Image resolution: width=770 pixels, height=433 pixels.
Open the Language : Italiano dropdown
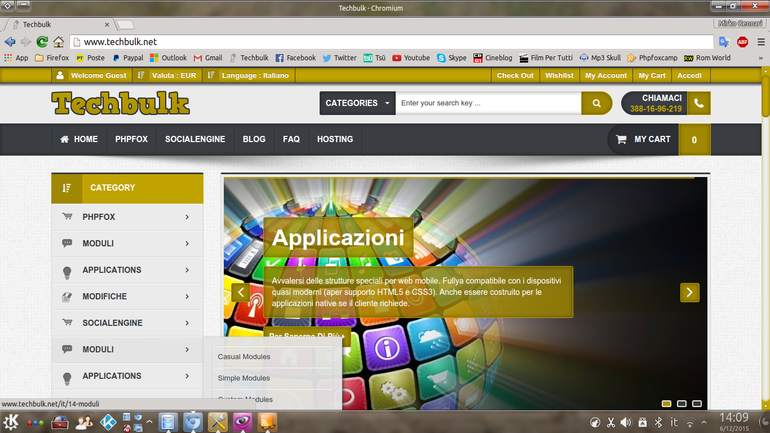248,76
